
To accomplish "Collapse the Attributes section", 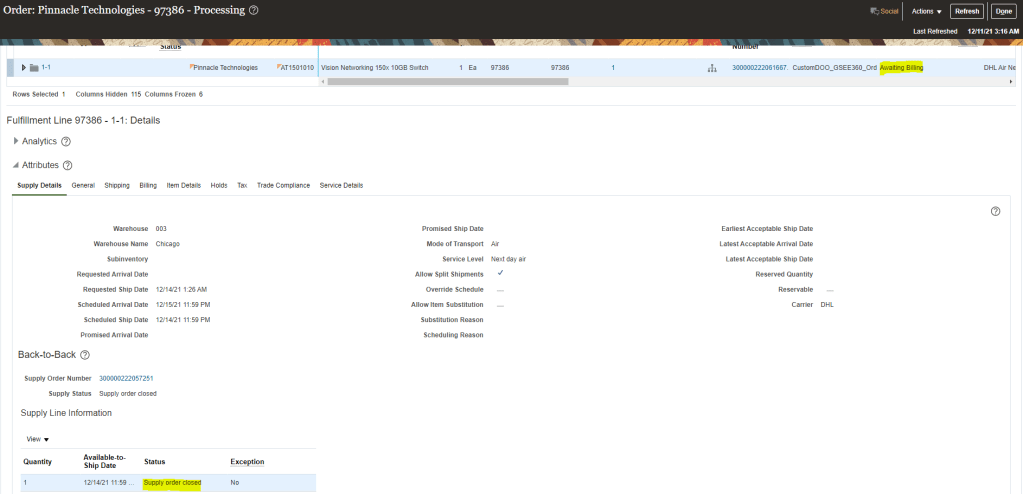I will (x=16, y=165).
